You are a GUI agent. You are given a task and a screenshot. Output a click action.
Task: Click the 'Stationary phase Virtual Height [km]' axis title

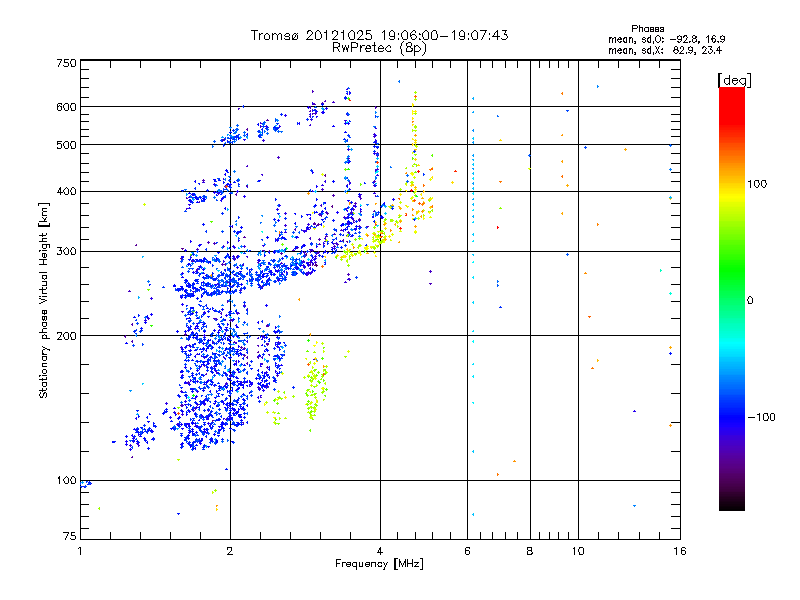pos(43,300)
